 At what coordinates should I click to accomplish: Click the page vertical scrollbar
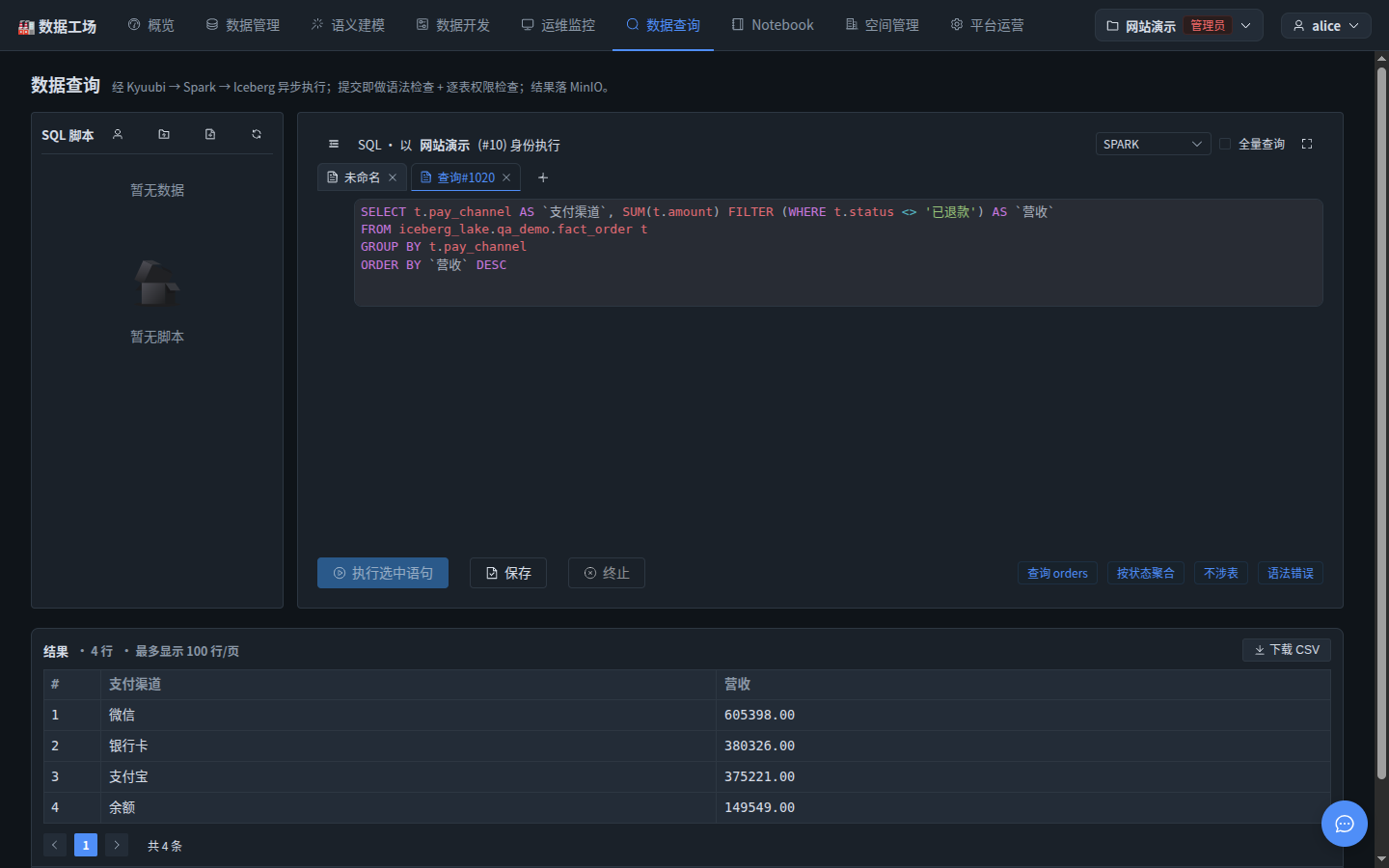coord(1381,424)
